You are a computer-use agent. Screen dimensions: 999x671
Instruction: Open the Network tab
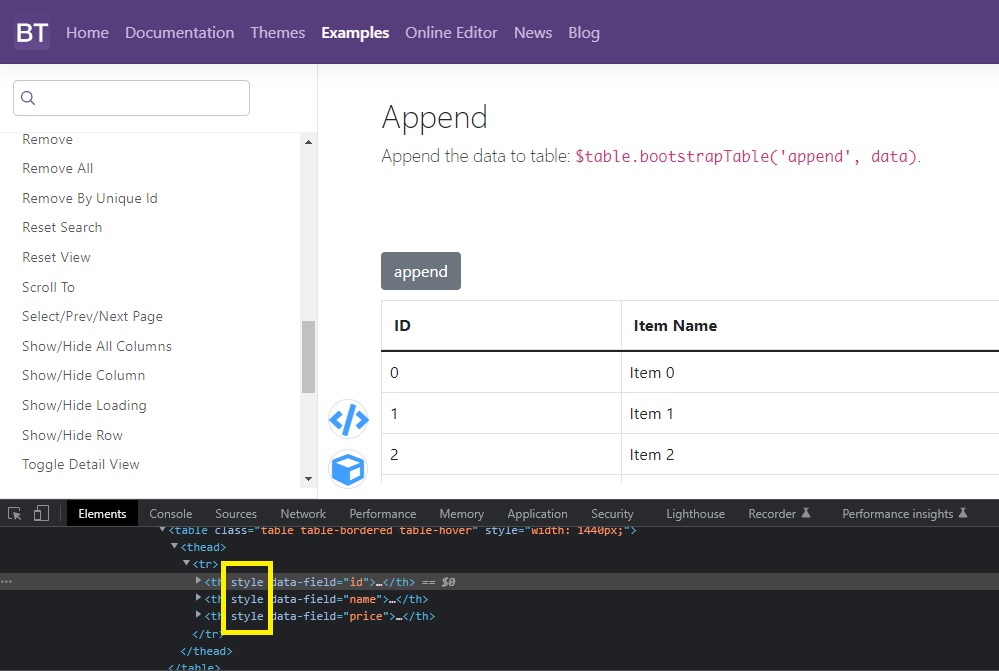coord(303,514)
